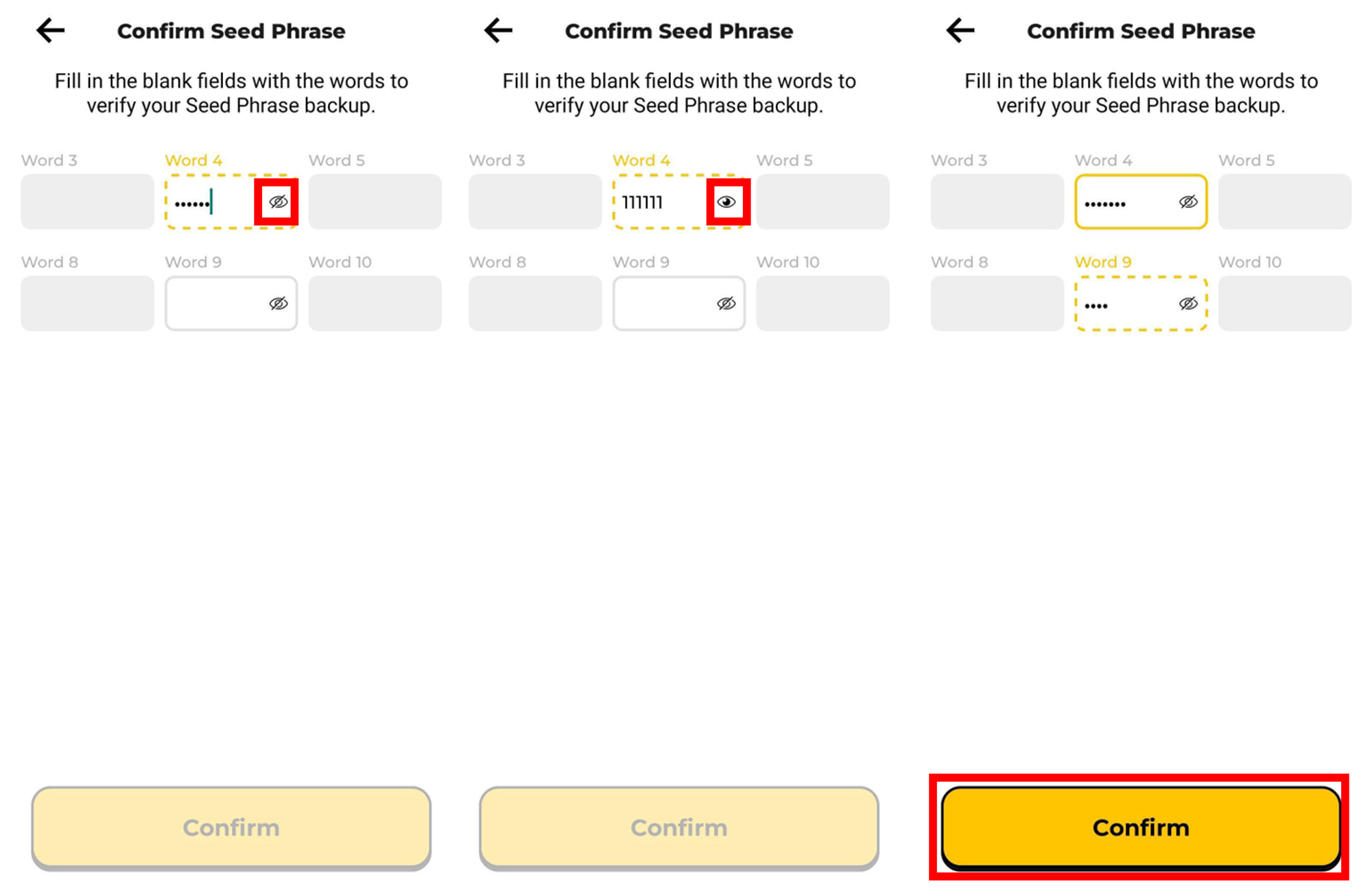Show the masked Word 4 on the right screen

[1188, 202]
